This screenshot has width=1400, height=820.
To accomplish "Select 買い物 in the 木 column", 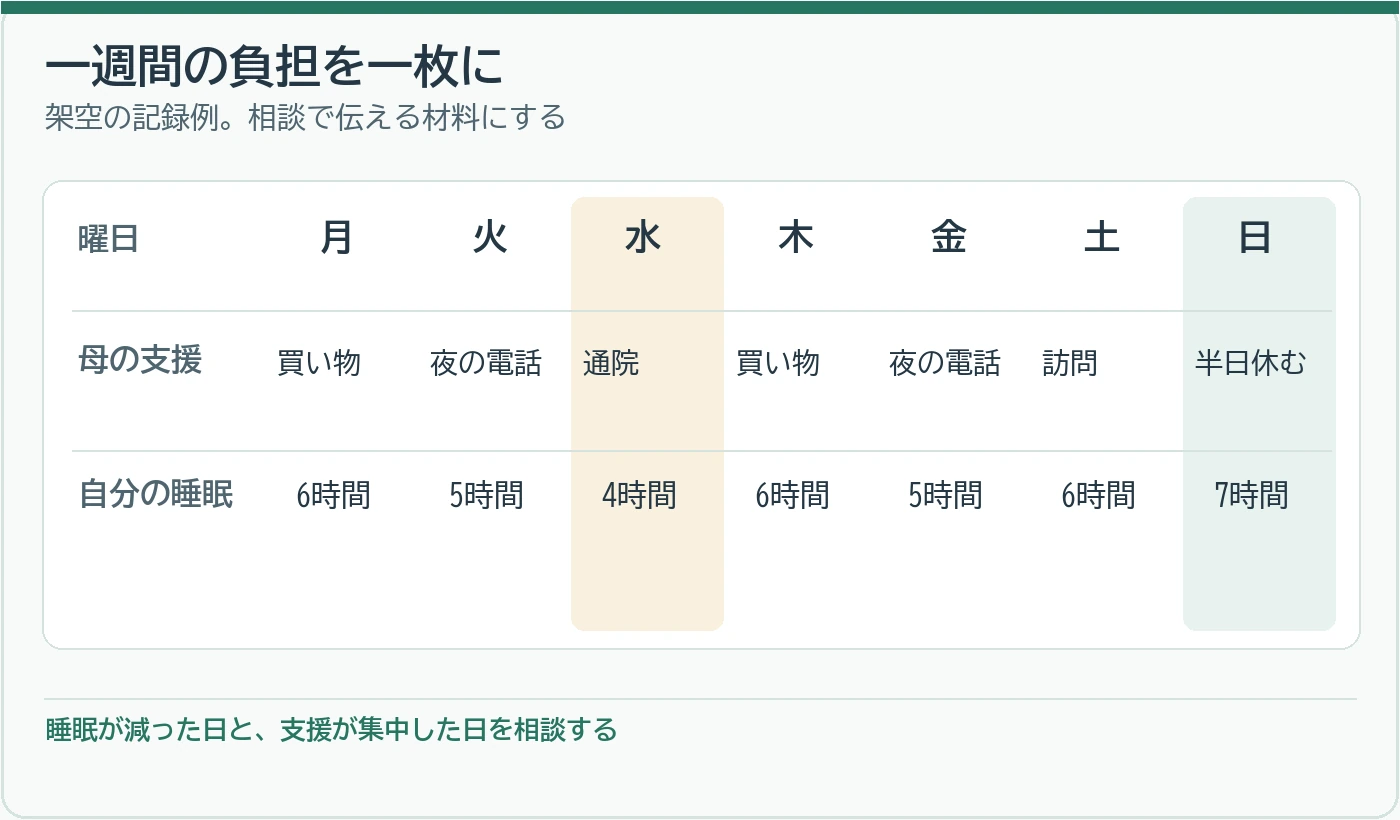I will coord(778,363).
